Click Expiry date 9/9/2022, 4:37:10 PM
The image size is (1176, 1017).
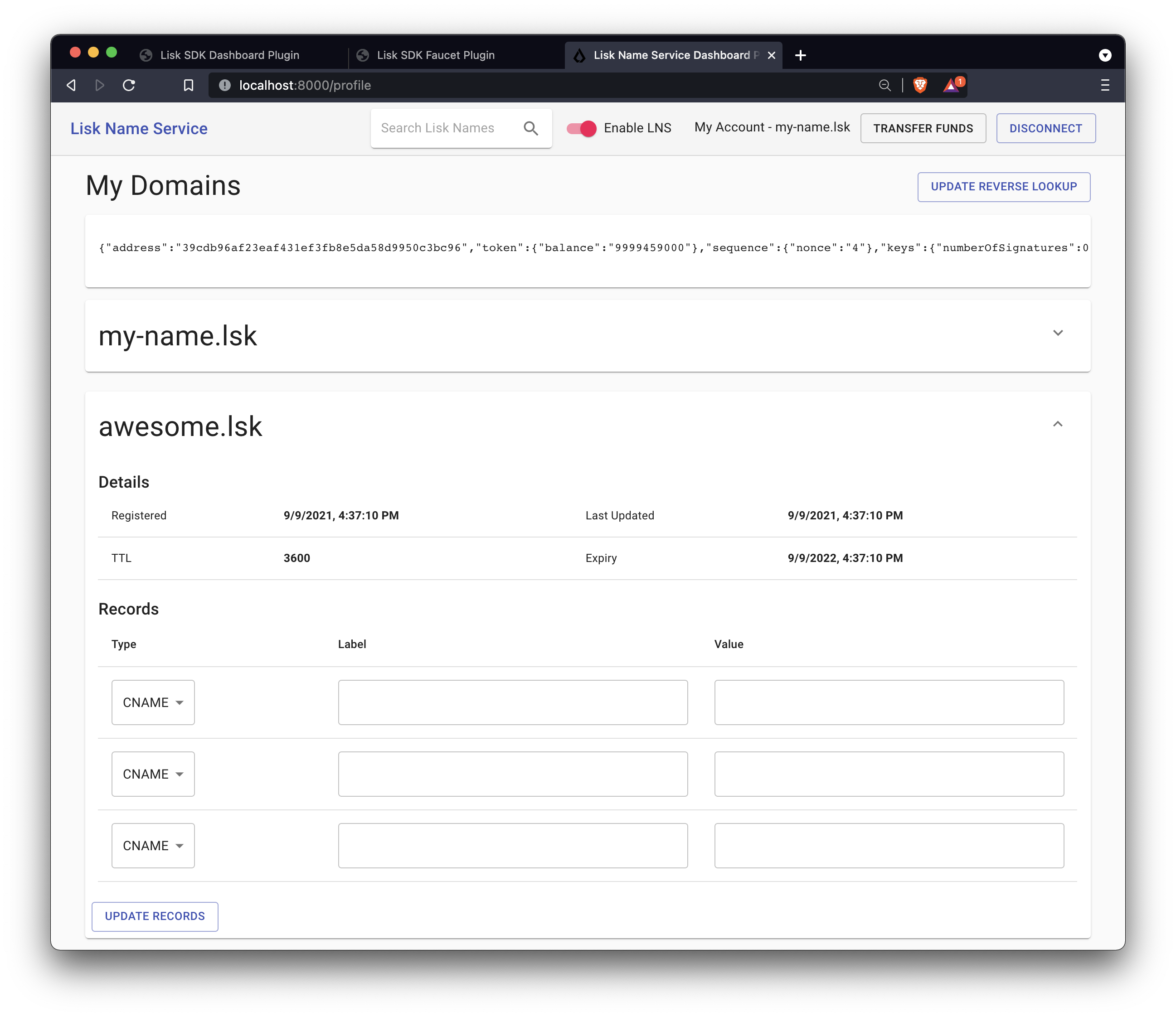tap(845, 558)
